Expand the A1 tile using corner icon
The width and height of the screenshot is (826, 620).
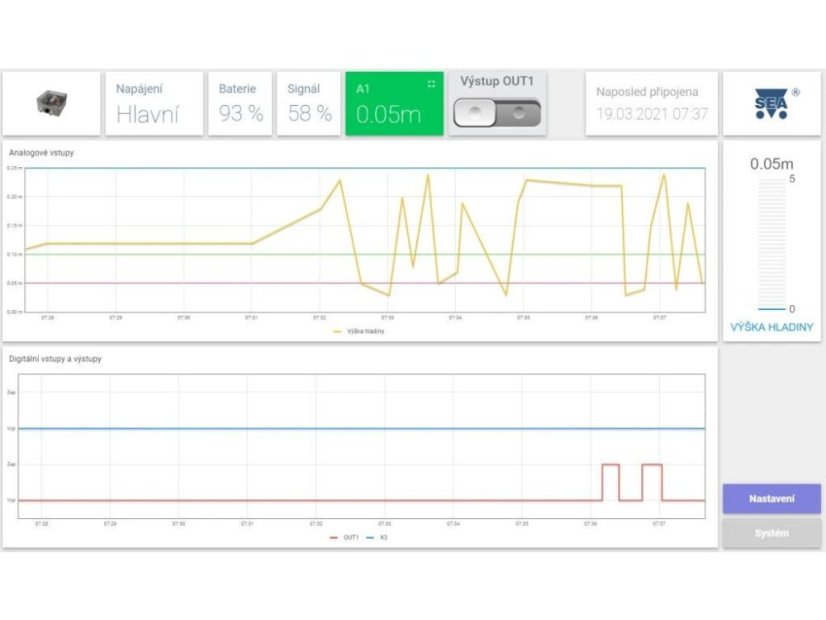tap(431, 84)
